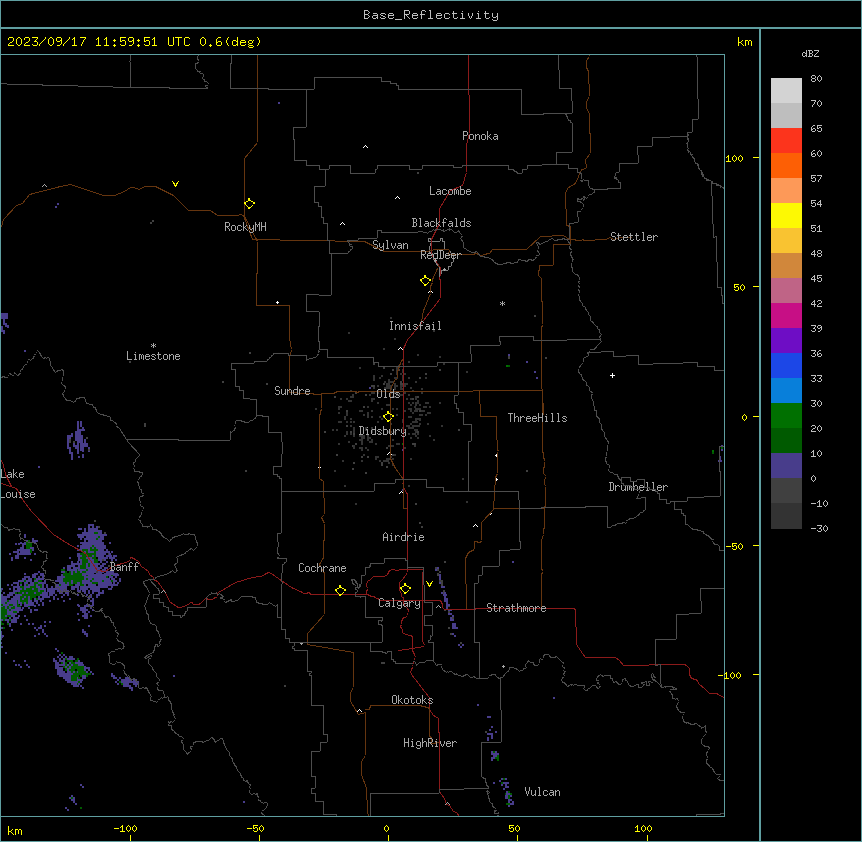This screenshot has width=862, height=842.
Task: Click the Limestone label
Action: point(153,356)
